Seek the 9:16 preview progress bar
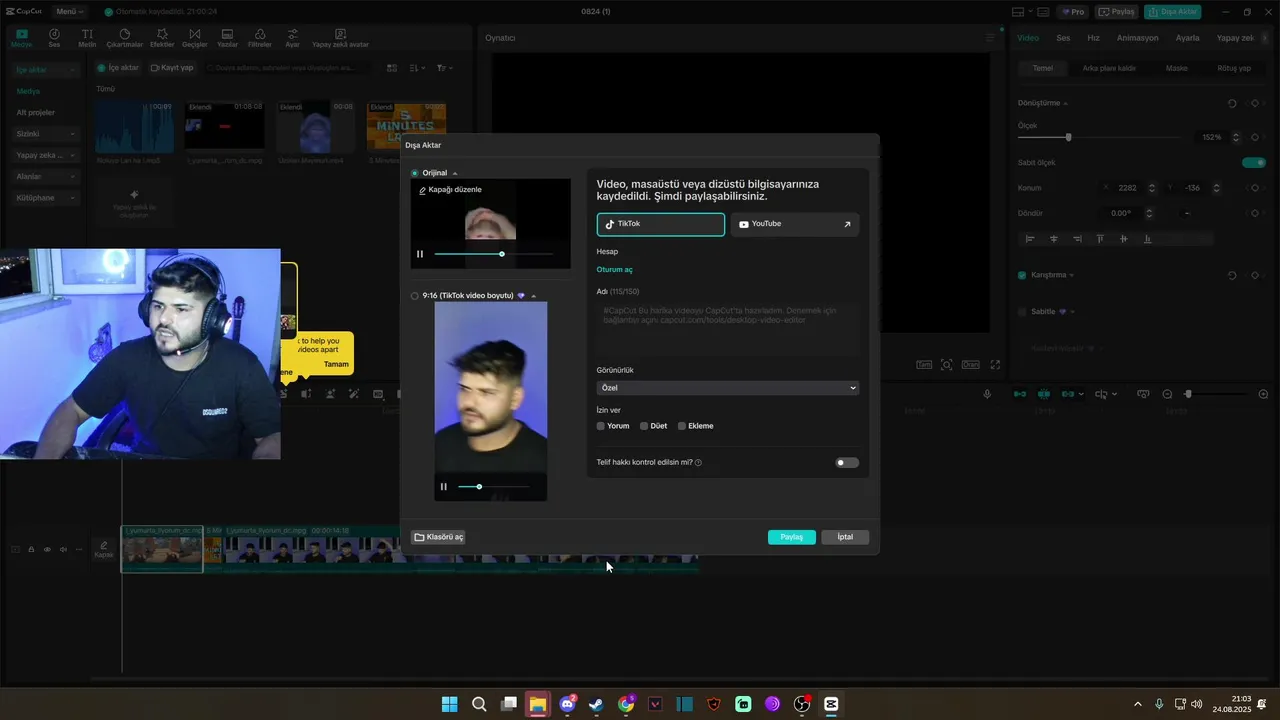The width and height of the screenshot is (1280, 720). [x=494, y=487]
